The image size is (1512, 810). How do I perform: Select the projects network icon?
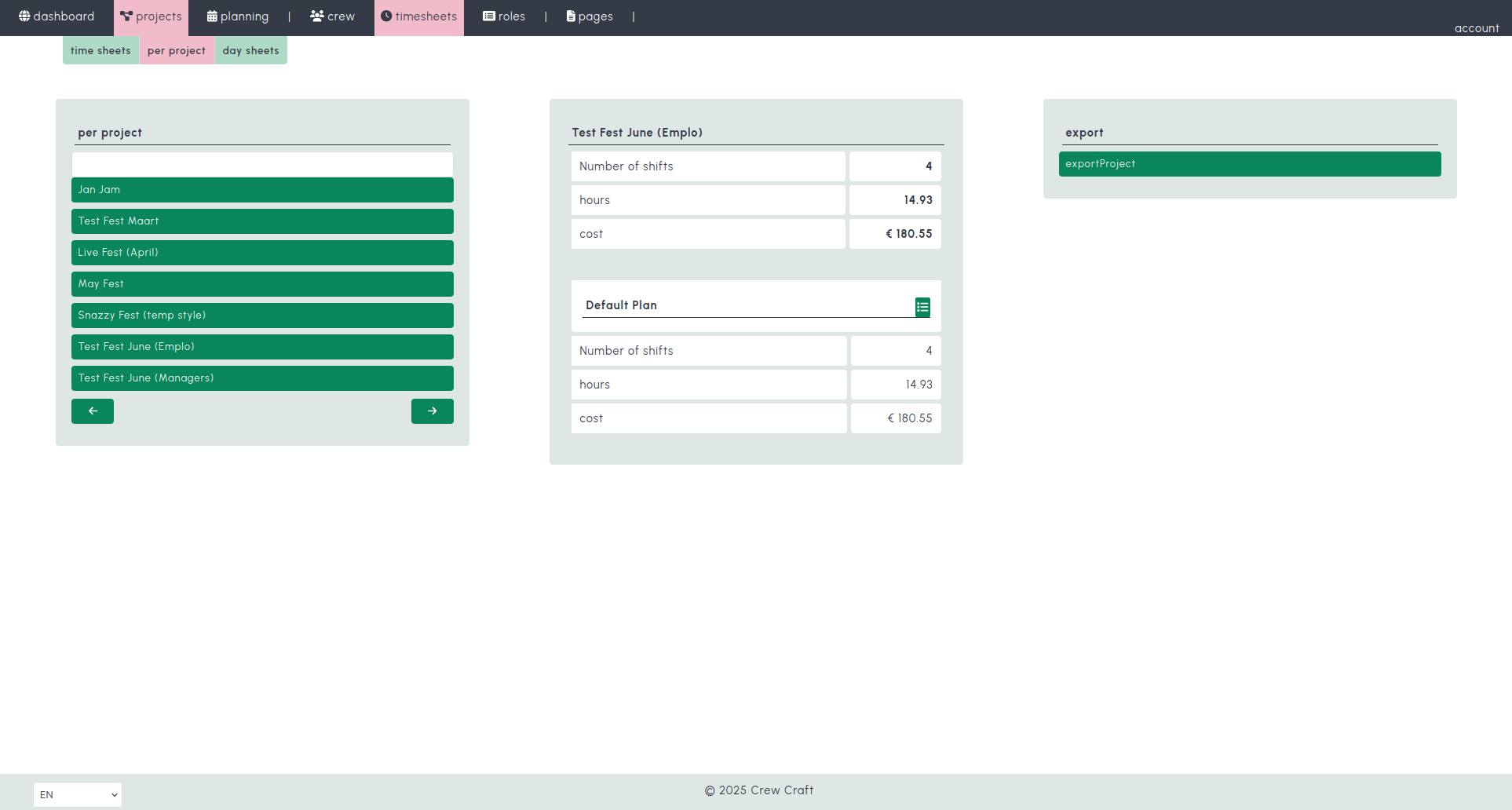[x=127, y=14]
